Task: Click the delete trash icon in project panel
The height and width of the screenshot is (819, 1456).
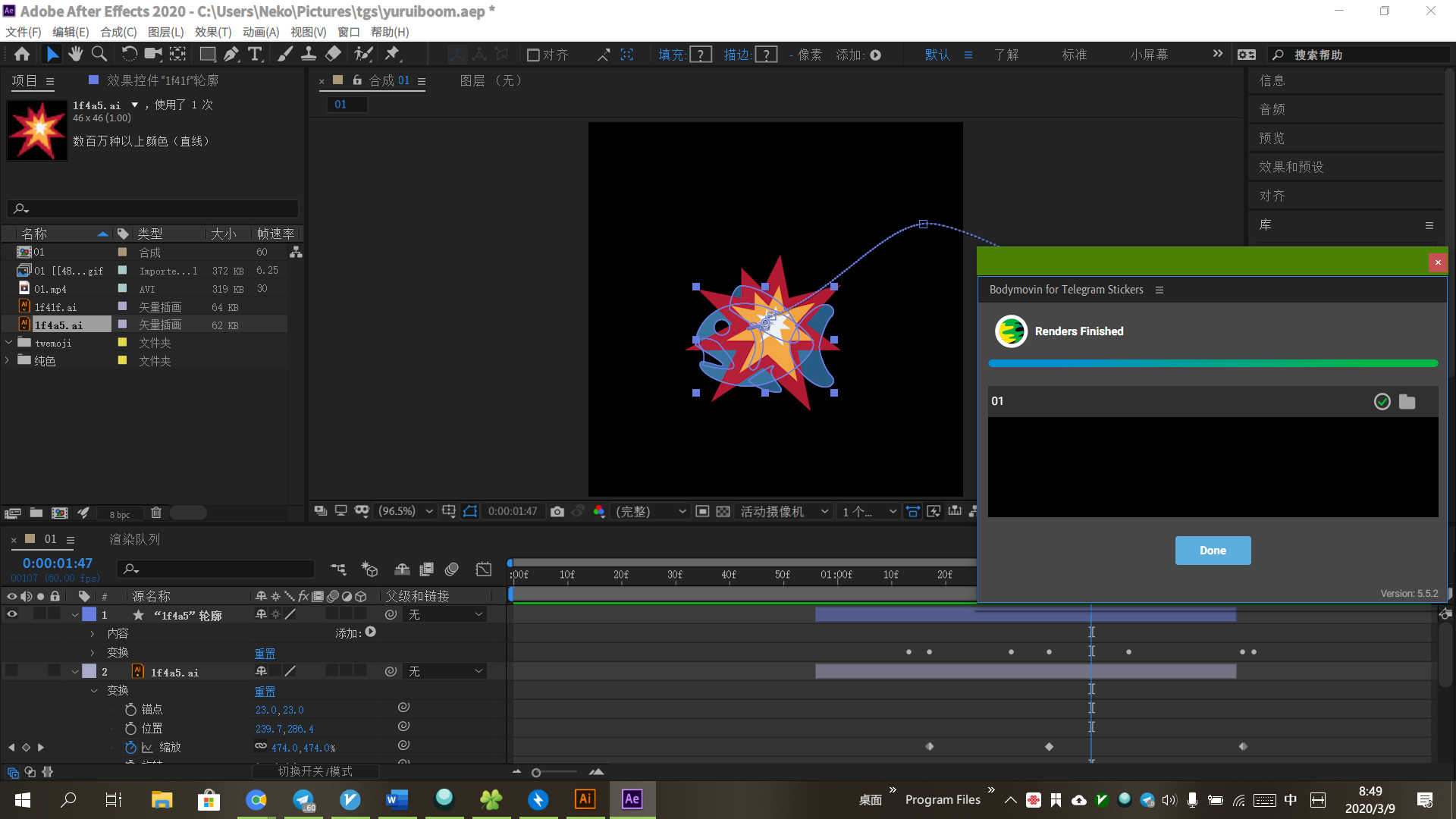Action: pos(156,513)
